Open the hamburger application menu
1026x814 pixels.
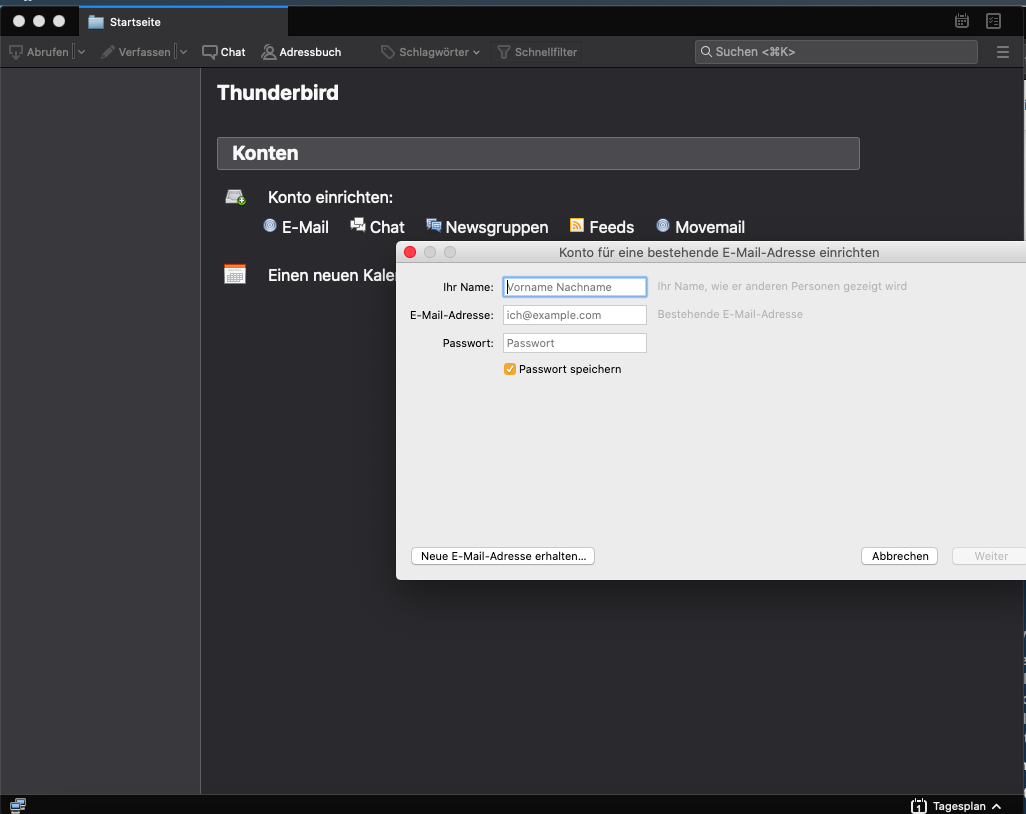point(1003,52)
